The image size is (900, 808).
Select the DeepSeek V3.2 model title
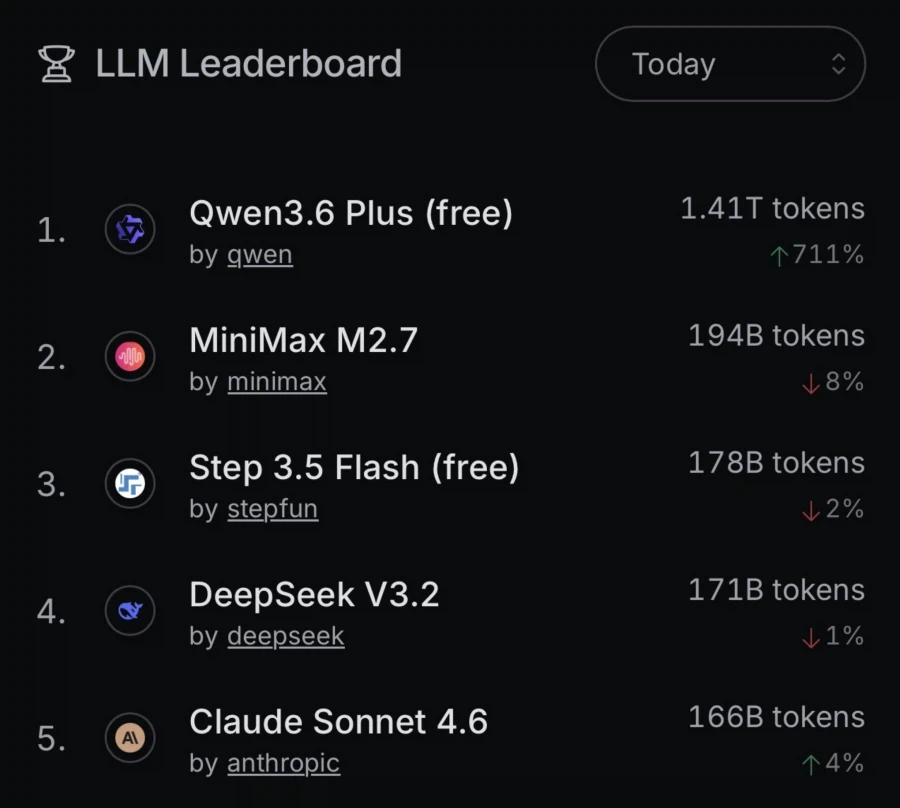[314, 594]
